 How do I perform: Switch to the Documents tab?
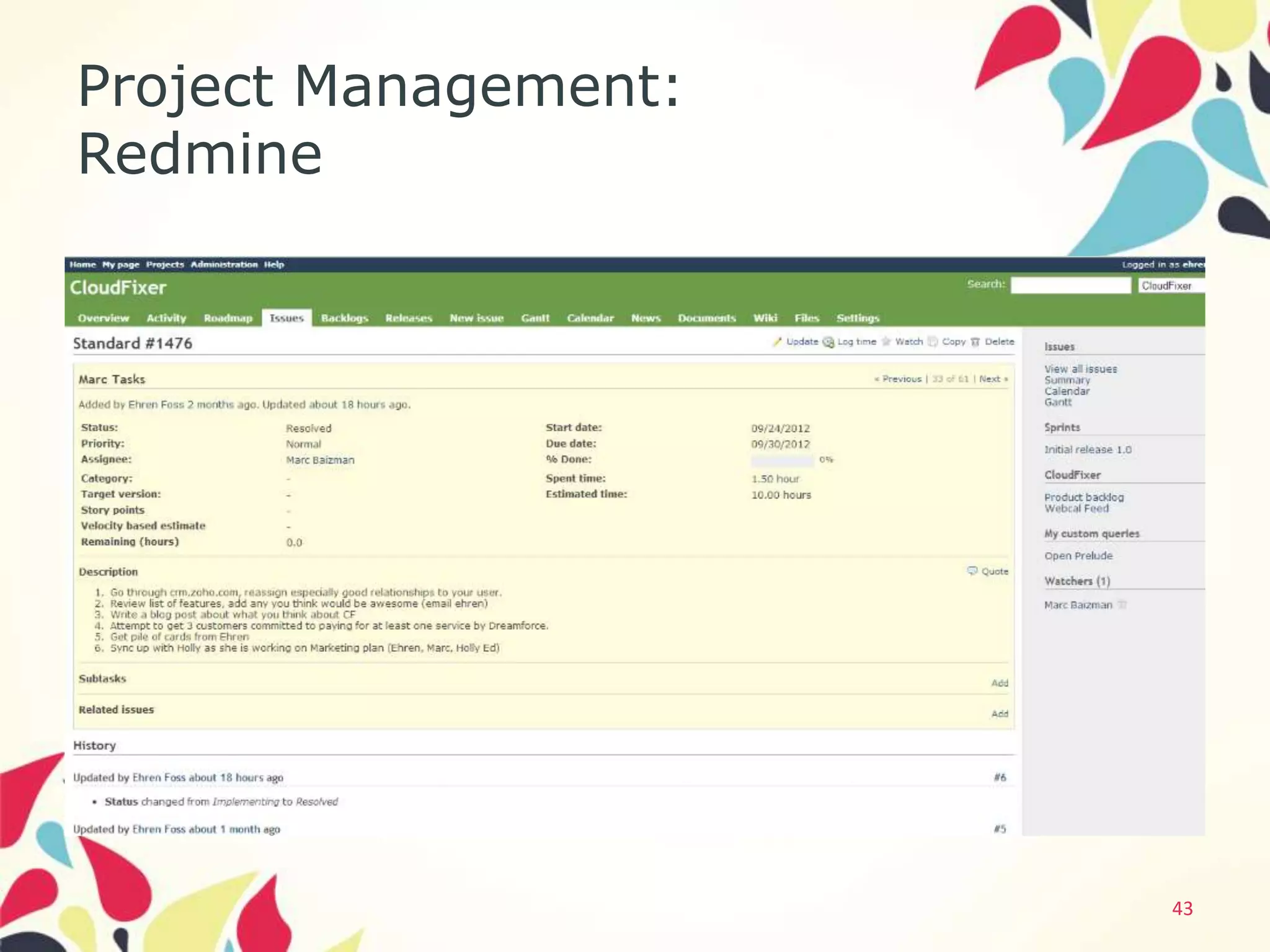707,318
